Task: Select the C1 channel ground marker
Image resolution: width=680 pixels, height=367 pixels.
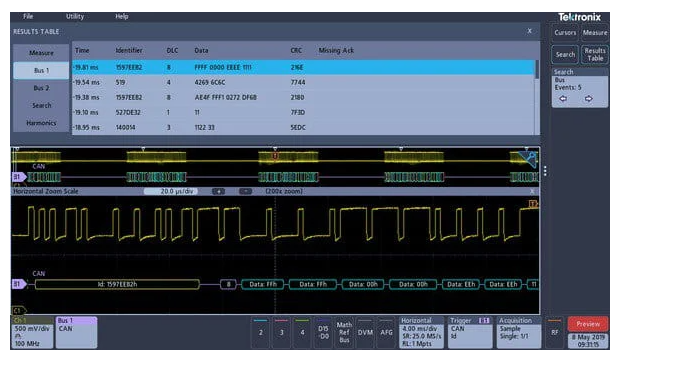Action: [19, 310]
